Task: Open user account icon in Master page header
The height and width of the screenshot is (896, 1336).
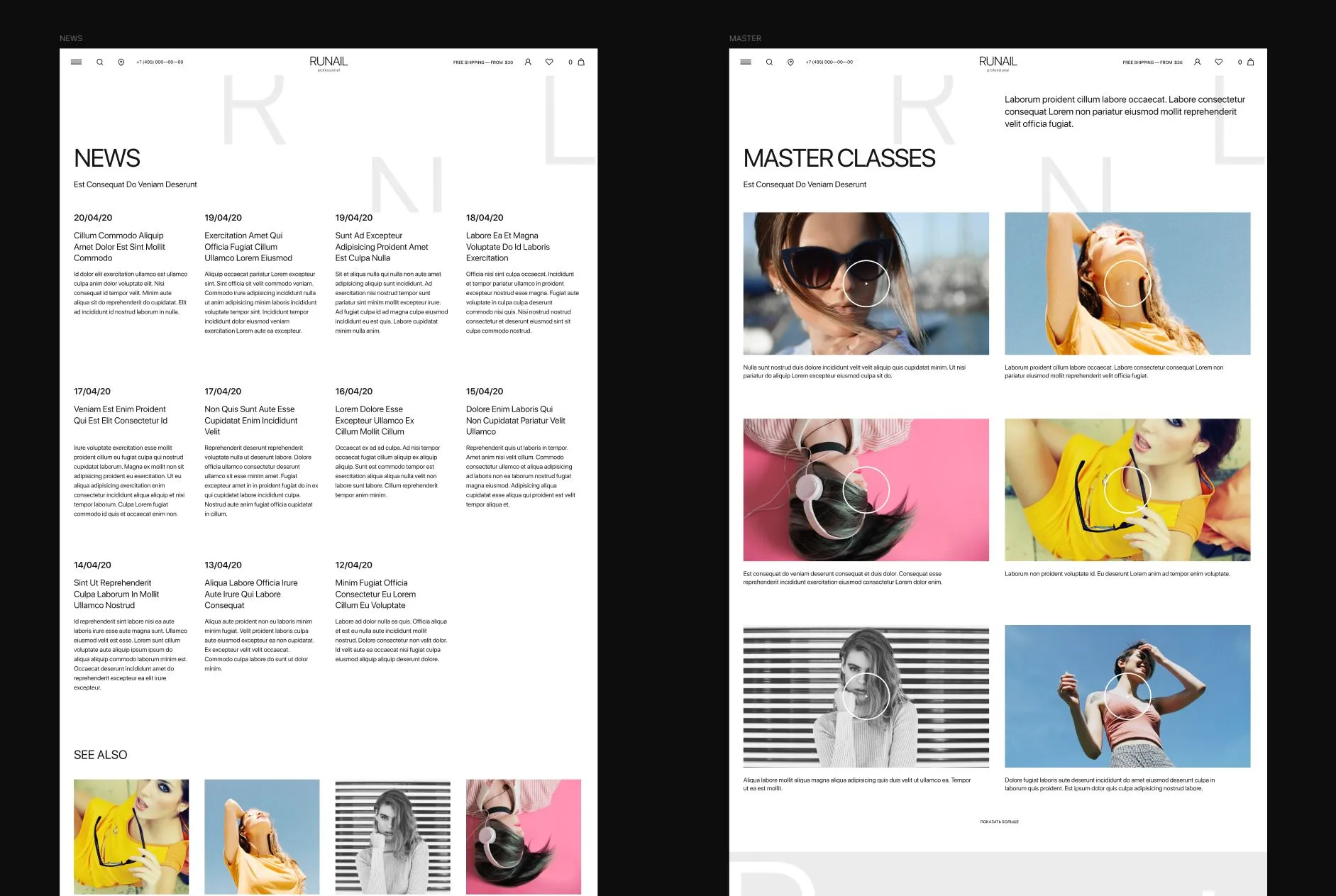Action: pos(1197,62)
